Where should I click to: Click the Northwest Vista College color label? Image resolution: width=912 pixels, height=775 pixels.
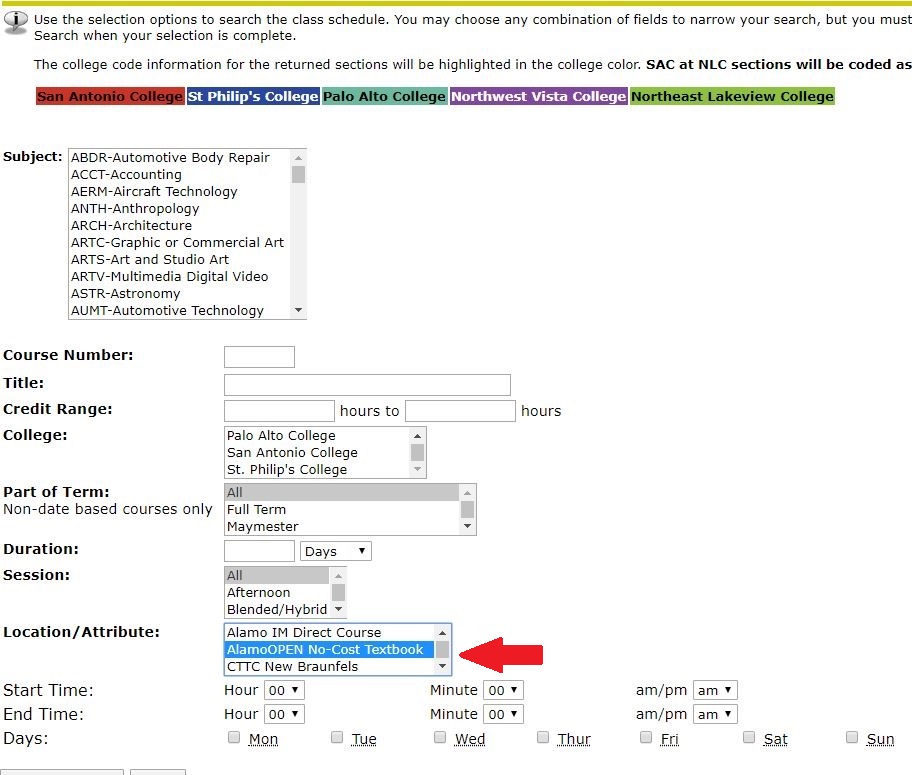point(538,96)
